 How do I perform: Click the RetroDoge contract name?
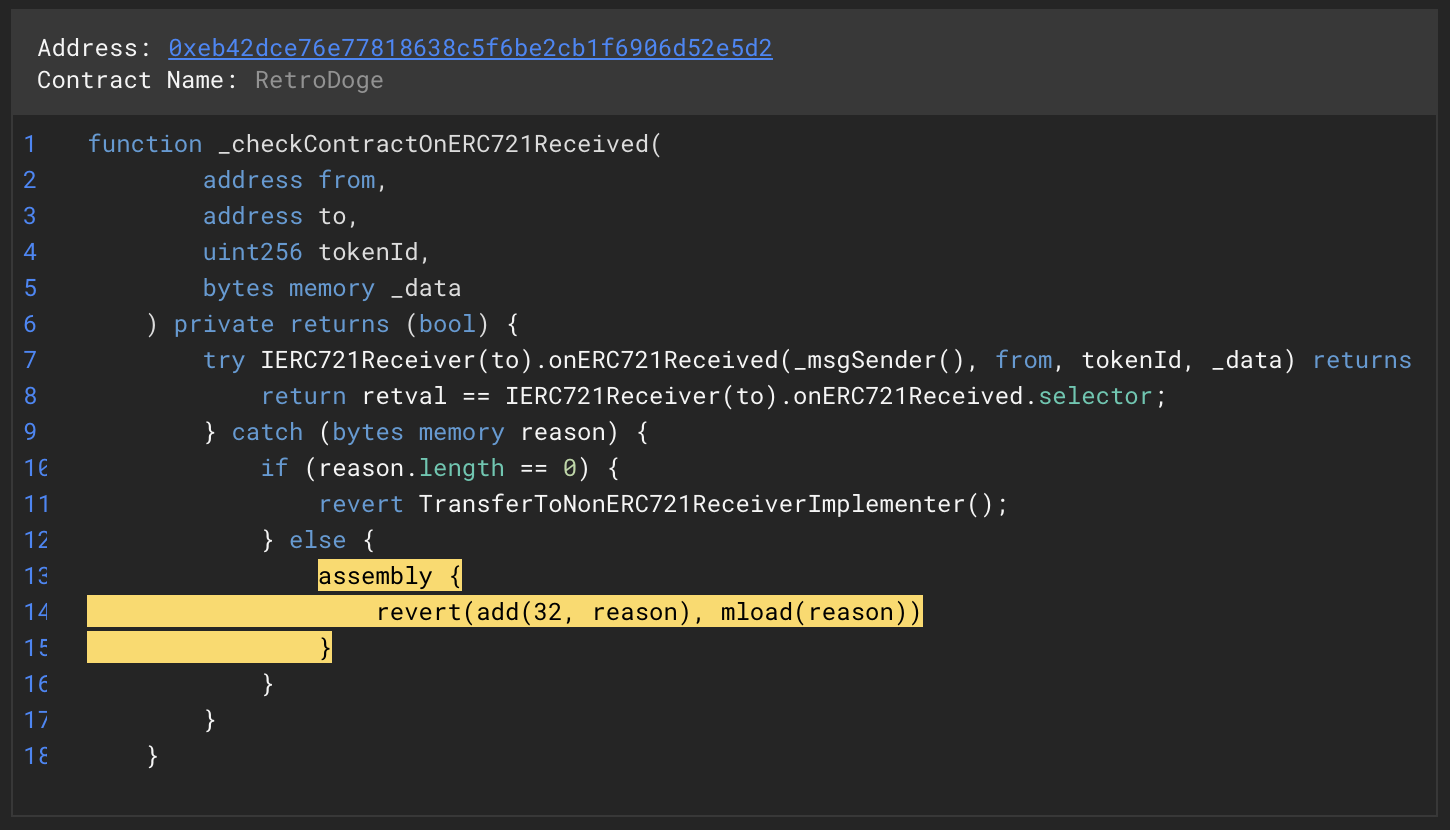(319, 80)
